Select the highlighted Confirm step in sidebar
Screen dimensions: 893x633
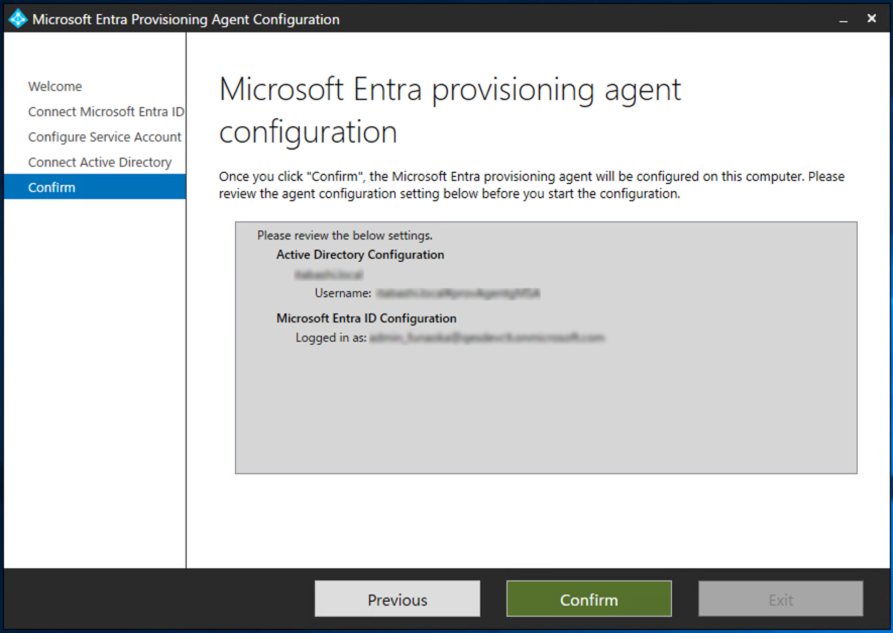(95, 187)
